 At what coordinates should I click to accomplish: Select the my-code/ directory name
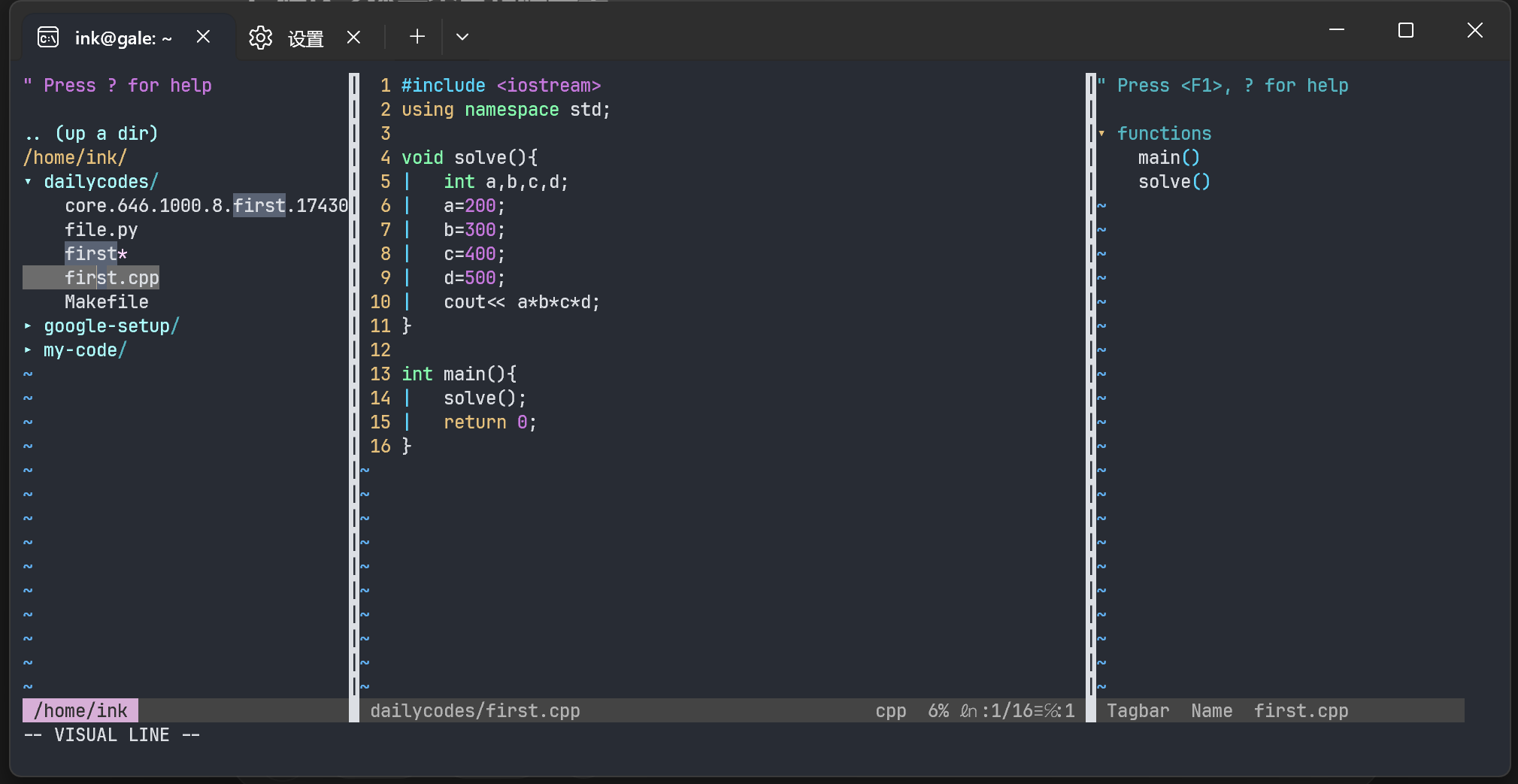pos(85,350)
